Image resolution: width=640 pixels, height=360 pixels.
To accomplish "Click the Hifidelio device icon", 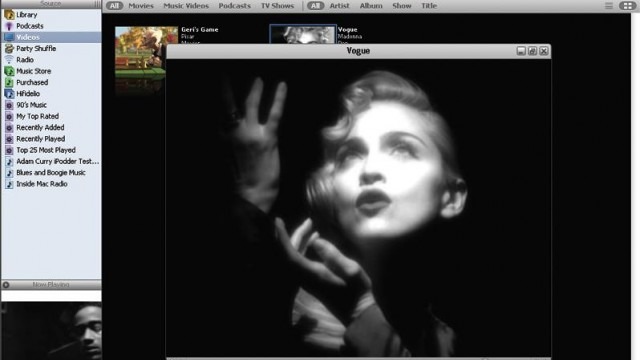I will pos(9,94).
